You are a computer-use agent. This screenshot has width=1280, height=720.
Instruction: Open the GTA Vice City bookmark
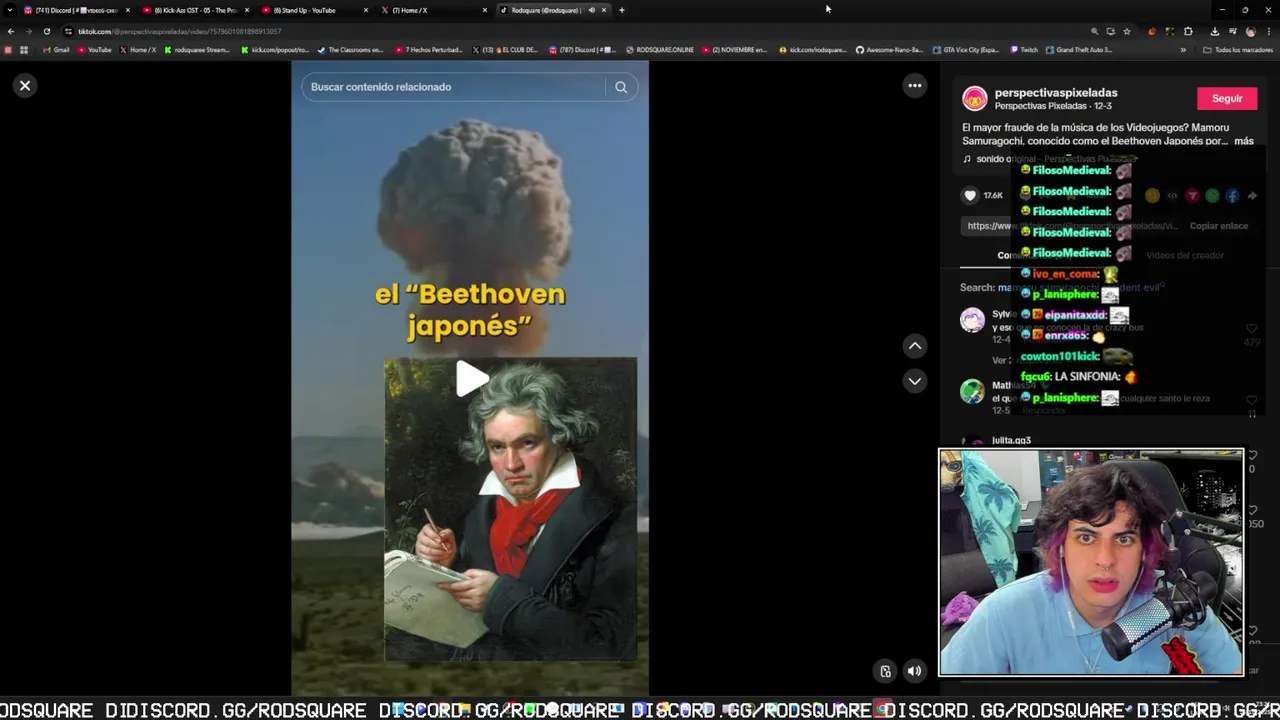(966, 49)
